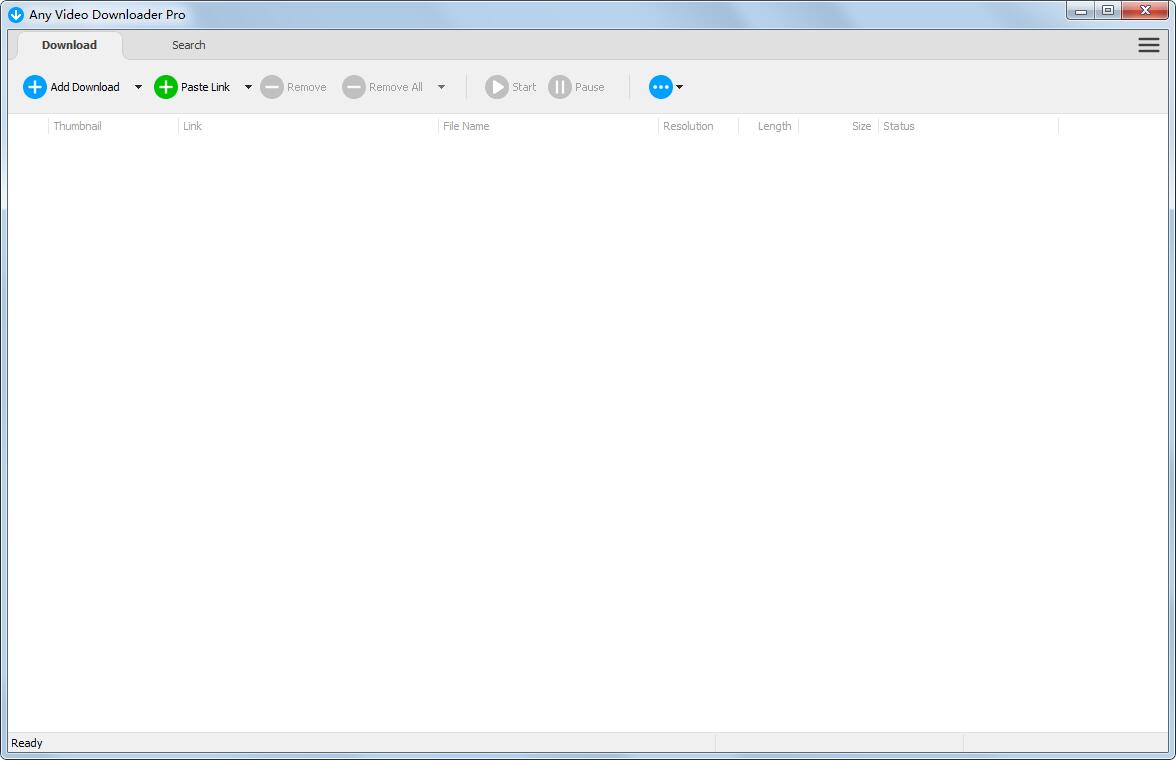Expand the Paste Link dropdown arrow

pos(248,87)
